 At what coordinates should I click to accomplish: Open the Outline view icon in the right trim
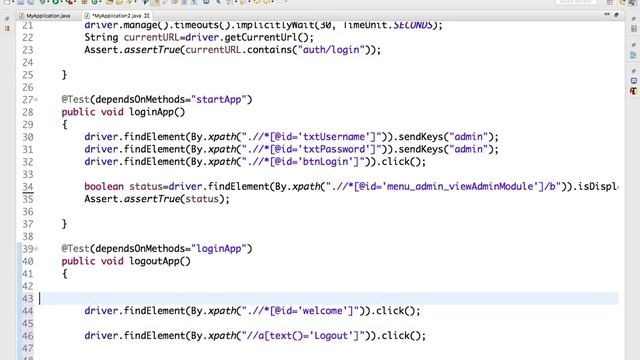(x=633, y=55)
